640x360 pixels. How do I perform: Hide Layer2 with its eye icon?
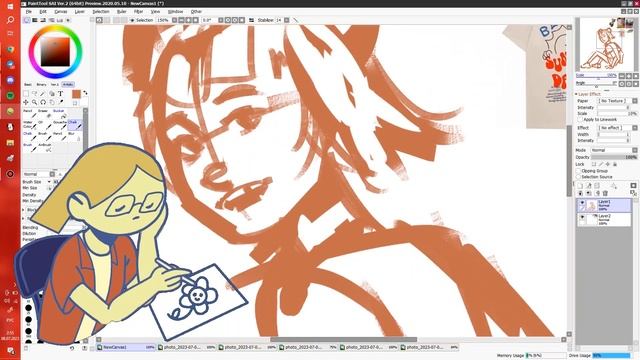pyautogui.click(x=582, y=217)
